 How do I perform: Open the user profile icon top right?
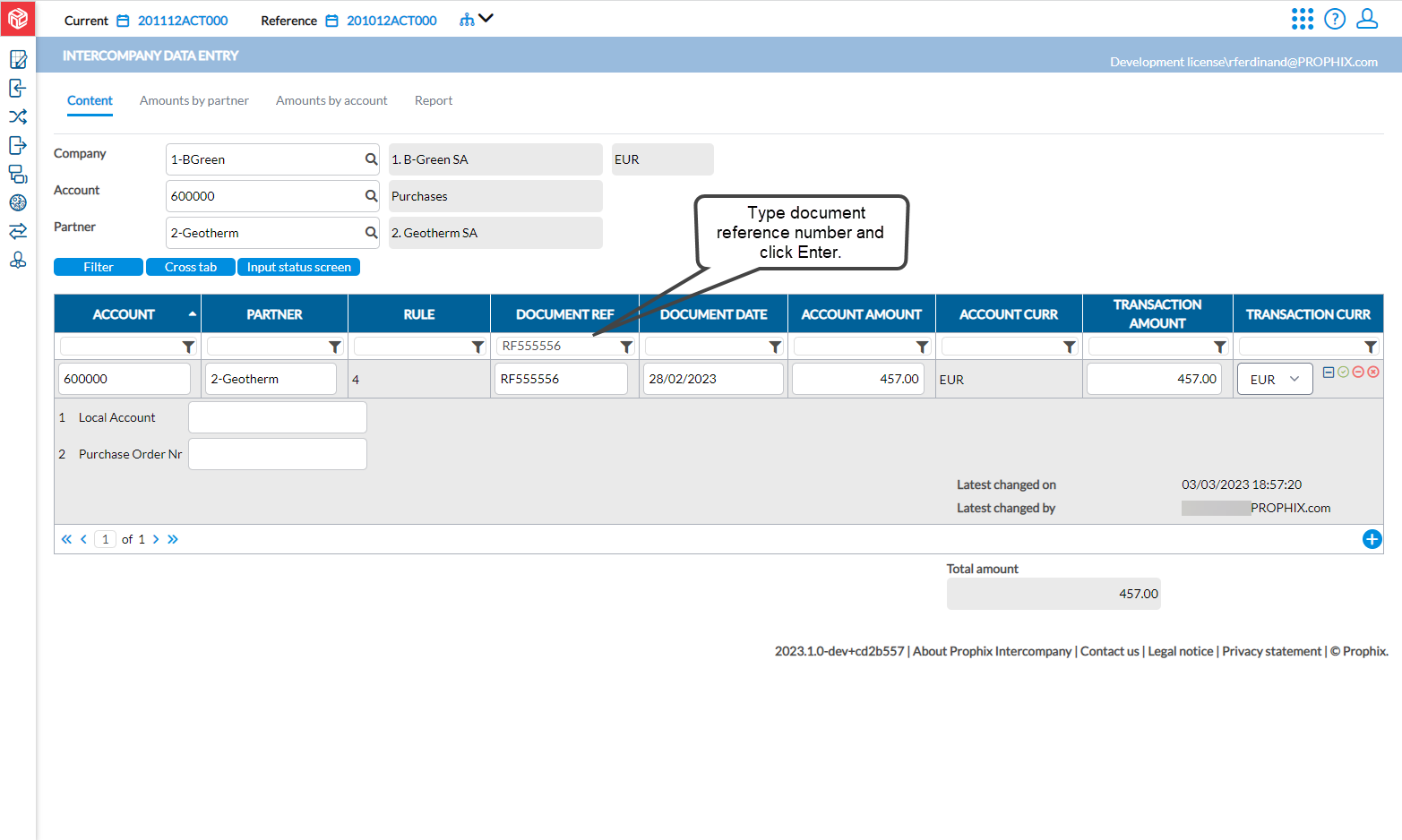(x=1366, y=19)
